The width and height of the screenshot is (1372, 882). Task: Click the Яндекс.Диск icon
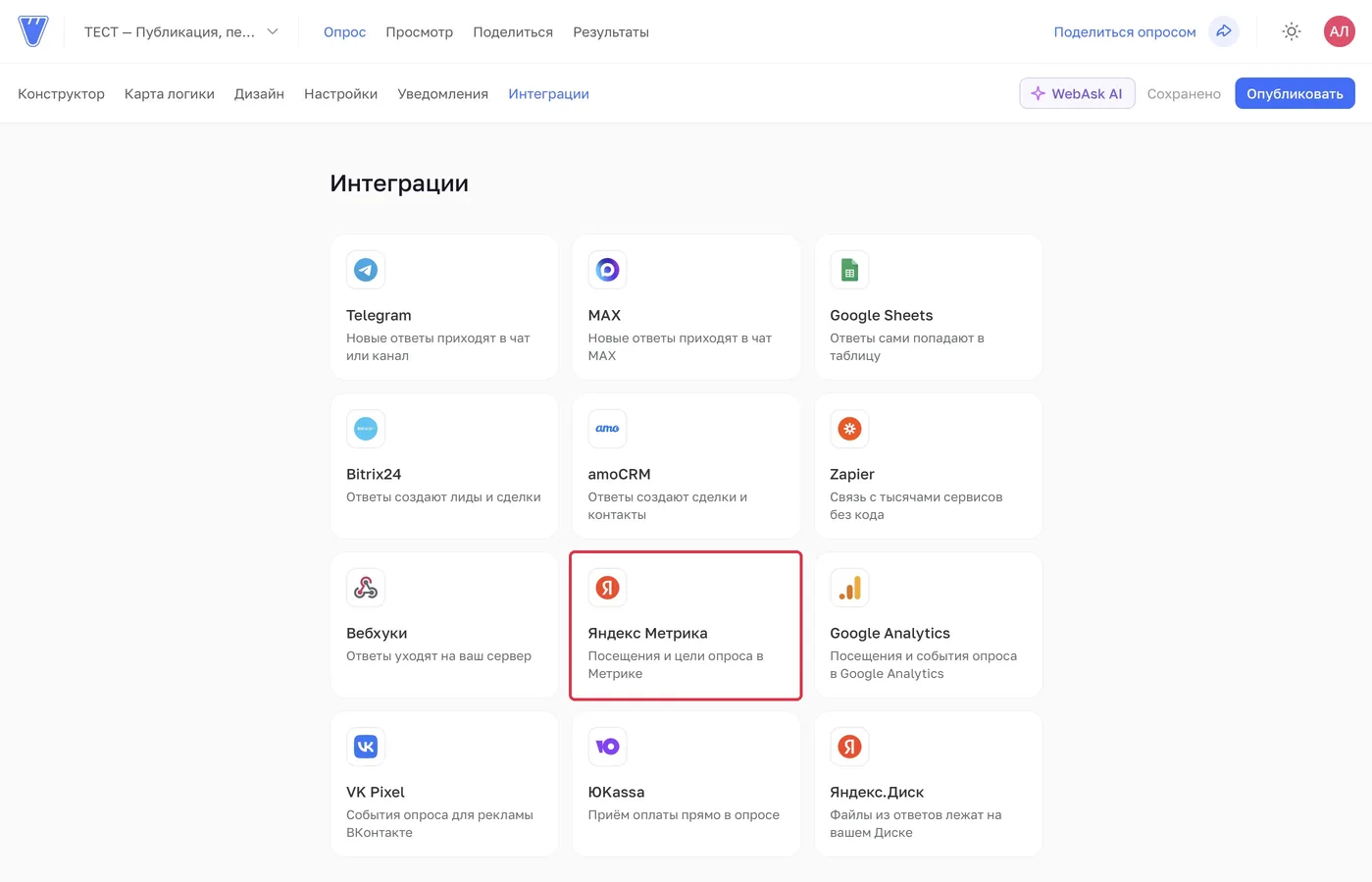(x=849, y=747)
